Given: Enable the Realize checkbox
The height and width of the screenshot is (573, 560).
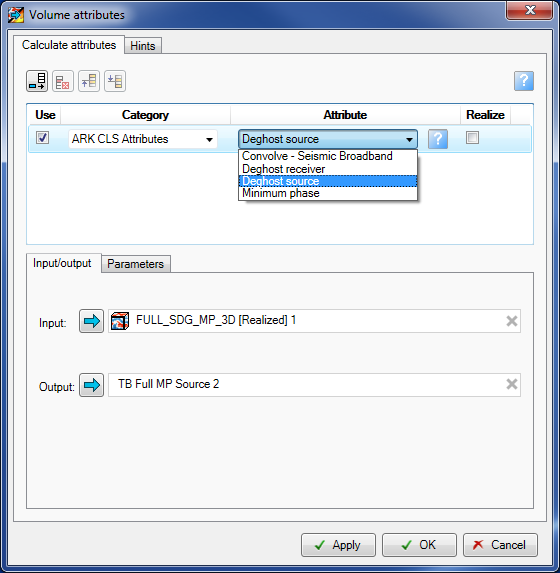Looking at the screenshot, I should click(x=472, y=138).
